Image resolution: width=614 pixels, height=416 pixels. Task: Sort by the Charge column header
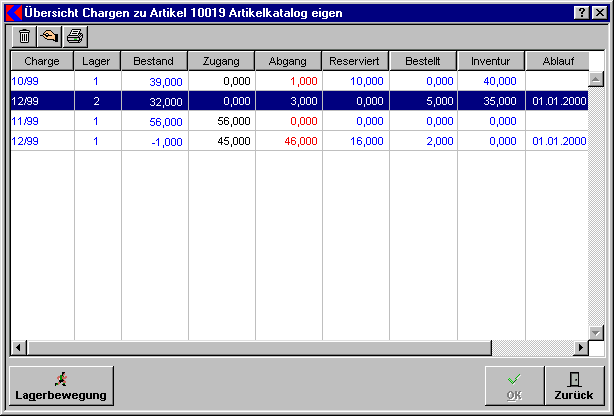pyautogui.click(x=42, y=61)
